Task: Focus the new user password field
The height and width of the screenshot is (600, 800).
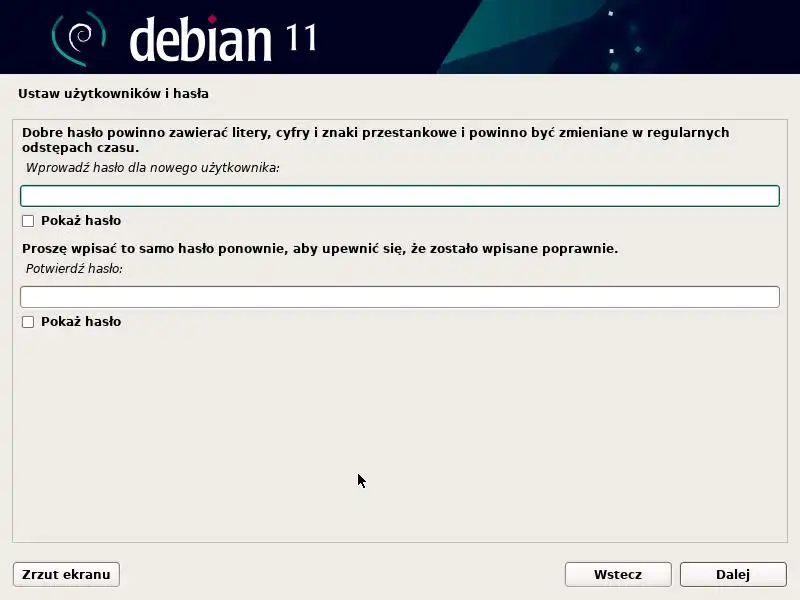Action: [x=400, y=196]
